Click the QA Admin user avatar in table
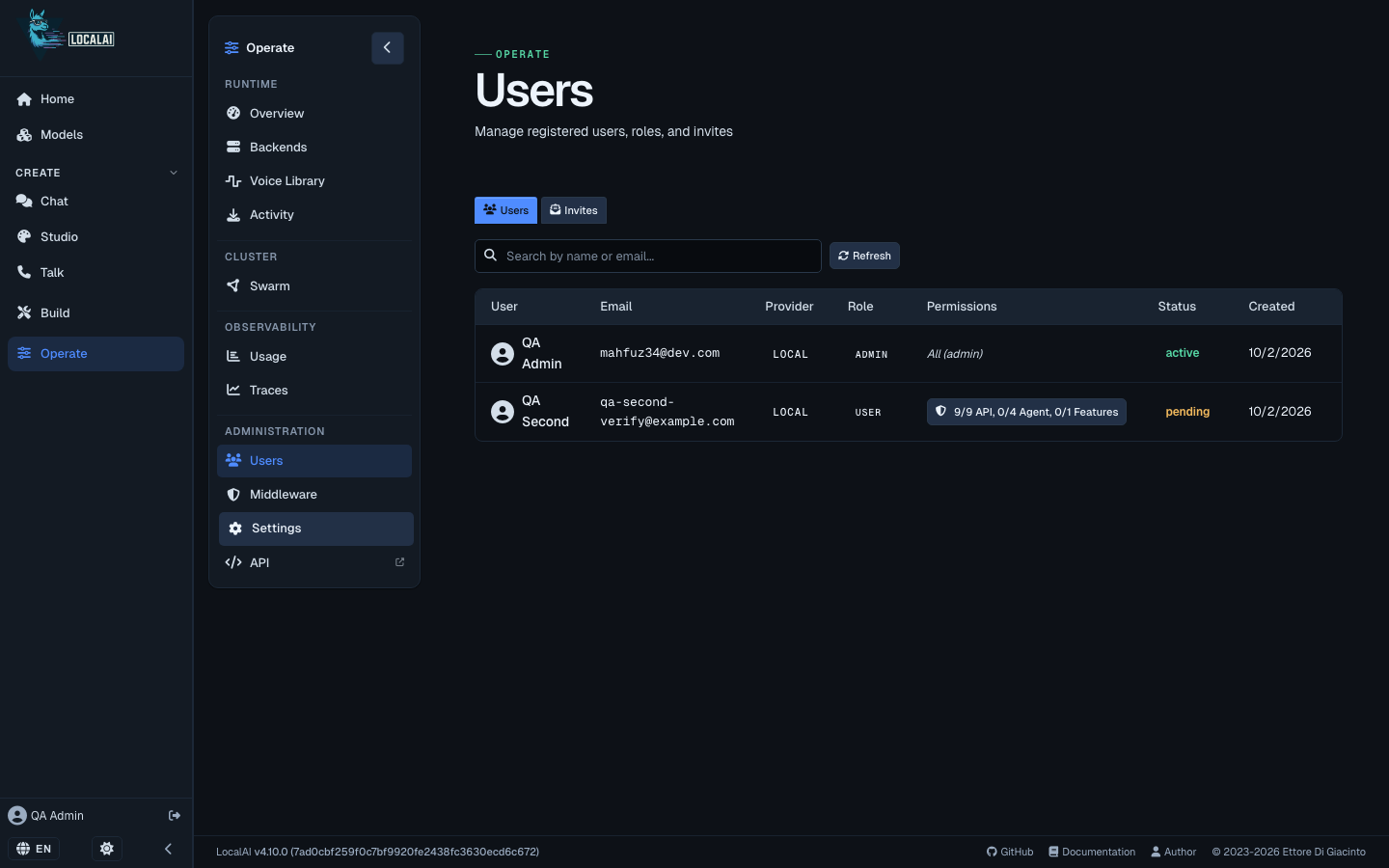1389x868 pixels. [x=503, y=354]
